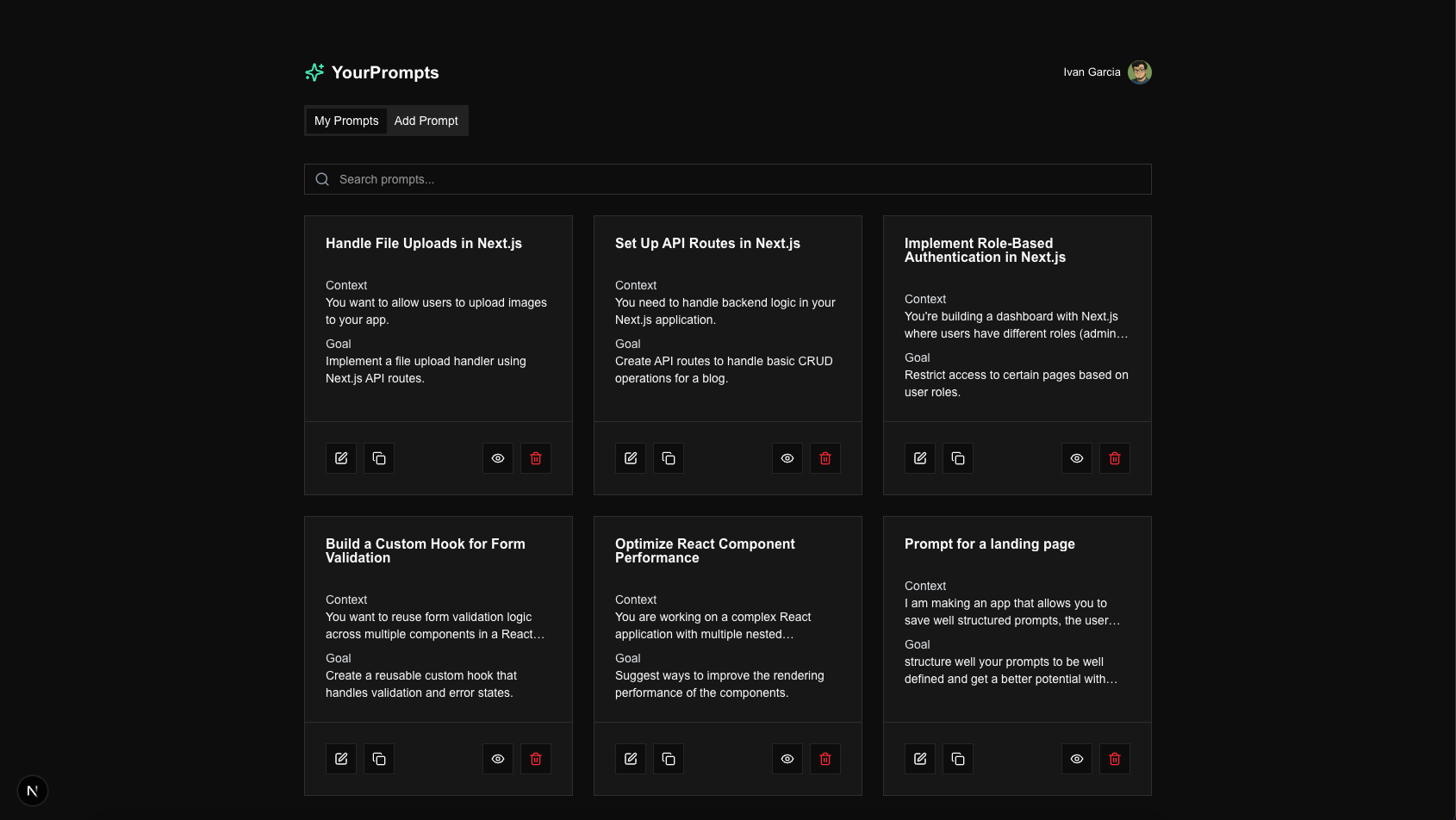The height and width of the screenshot is (820, 1456).
Task: Preview "Handle File Uploads in Next.js" with eye icon
Action: 497,457
